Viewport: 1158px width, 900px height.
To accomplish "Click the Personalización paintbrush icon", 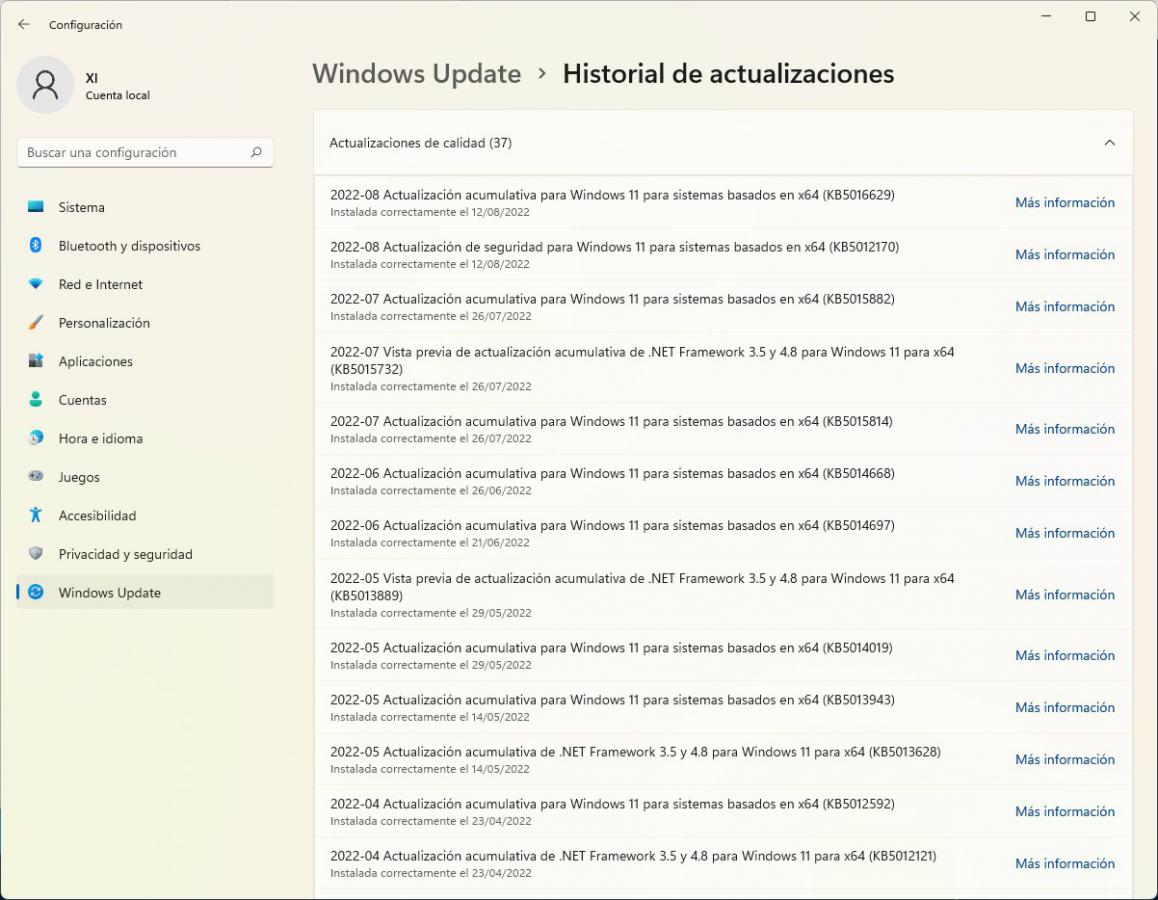I will [x=36, y=323].
